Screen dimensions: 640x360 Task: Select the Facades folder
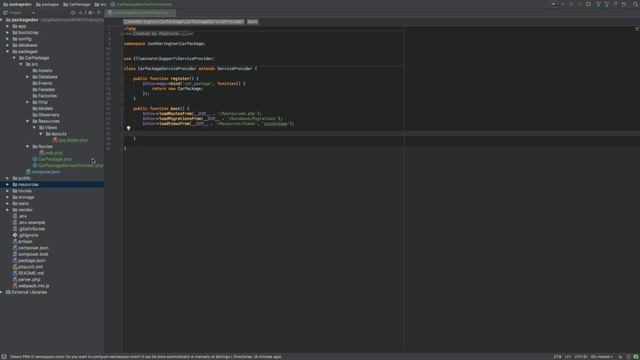44,90
